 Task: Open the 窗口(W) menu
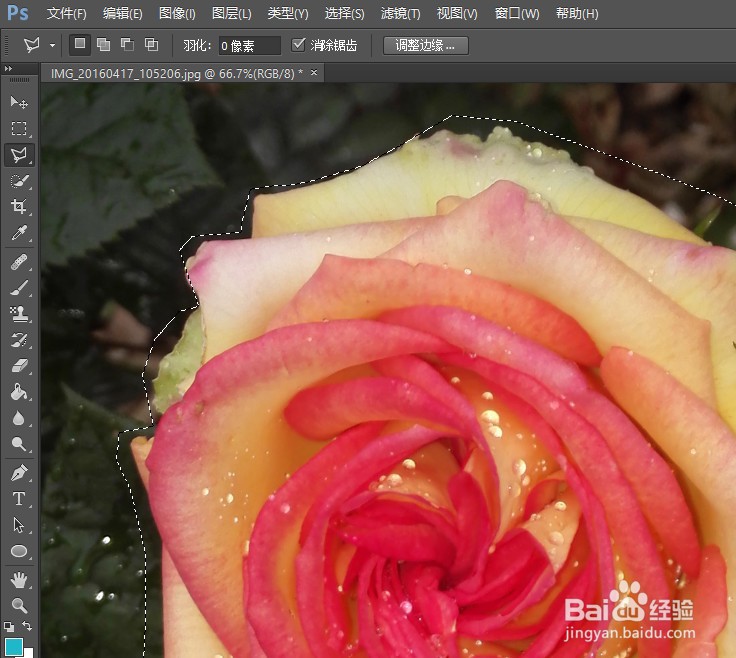tap(517, 14)
